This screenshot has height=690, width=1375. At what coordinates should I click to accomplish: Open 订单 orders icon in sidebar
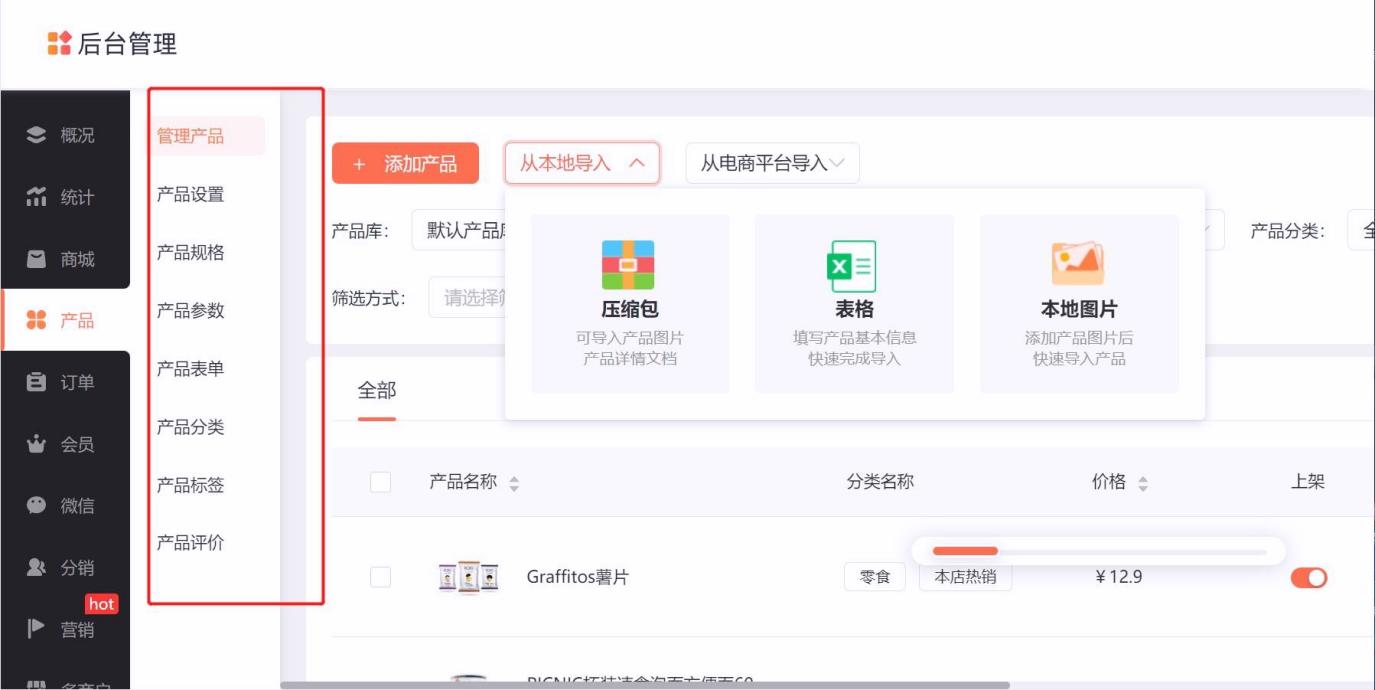(37, 382)
